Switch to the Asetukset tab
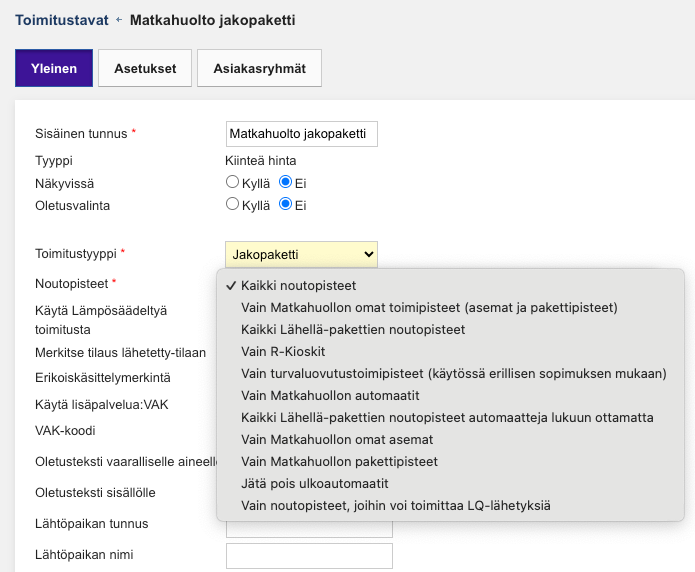695x572 pixels. tap(145, 68)
